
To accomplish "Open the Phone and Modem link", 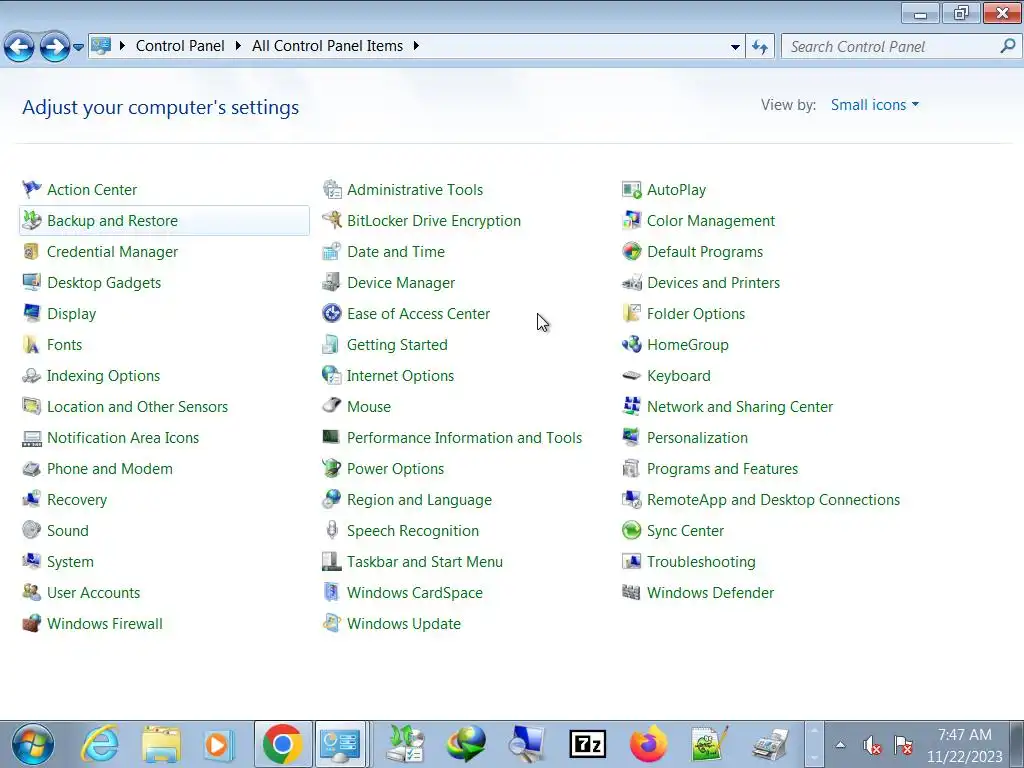I will 110,468.
